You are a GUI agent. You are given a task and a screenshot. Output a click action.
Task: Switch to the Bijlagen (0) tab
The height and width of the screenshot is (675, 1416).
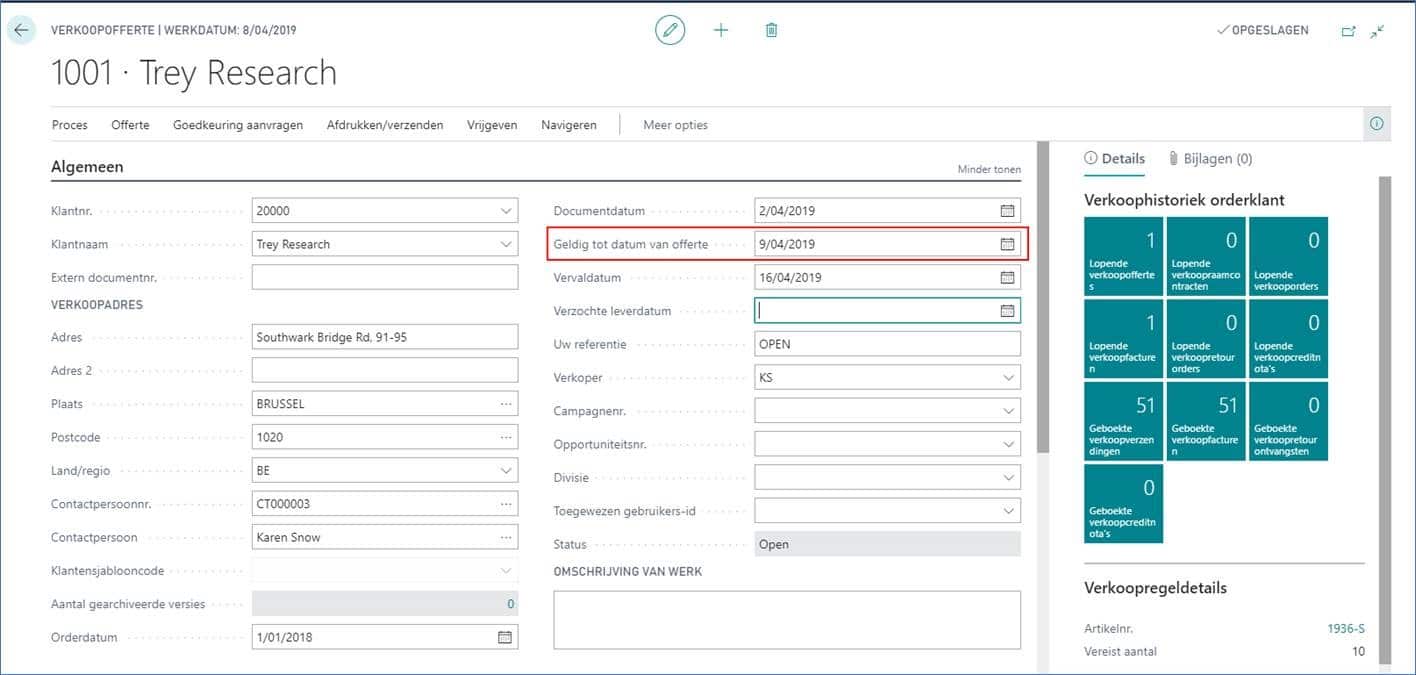click(x=1210, y=158)
